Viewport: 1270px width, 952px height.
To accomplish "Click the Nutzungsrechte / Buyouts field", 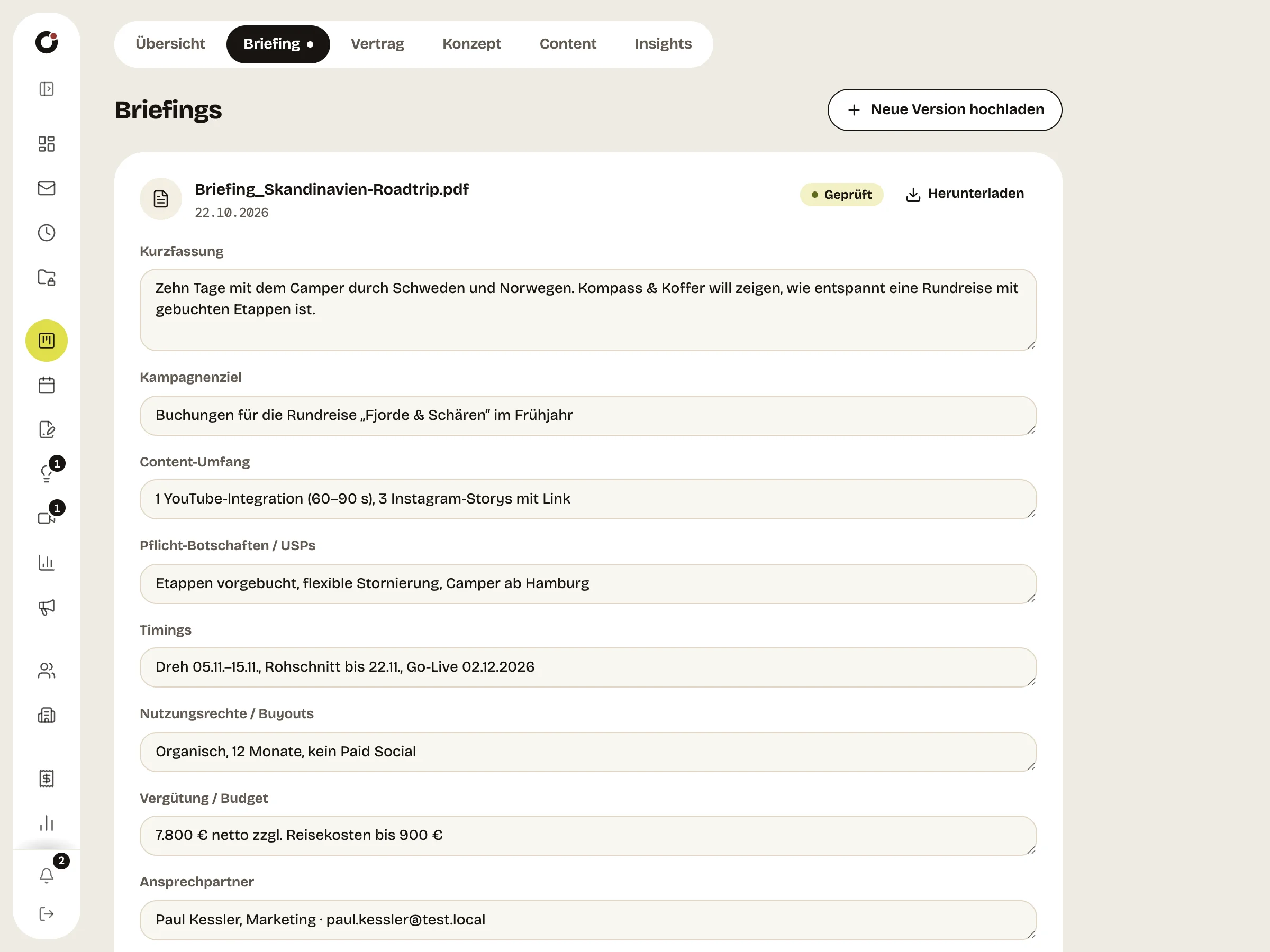I will [588, 752].
